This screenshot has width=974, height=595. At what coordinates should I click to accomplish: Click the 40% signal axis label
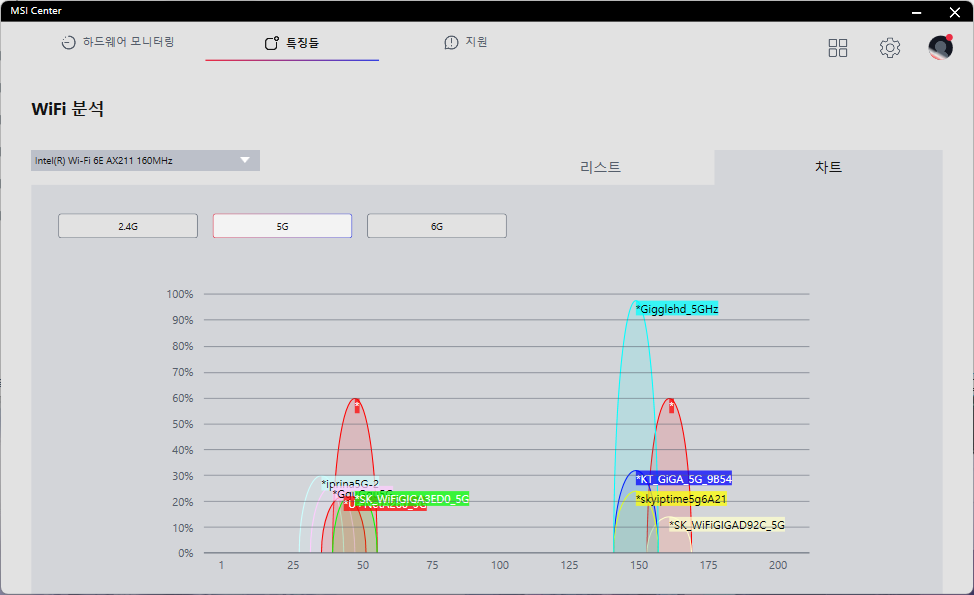coord(183,450)
